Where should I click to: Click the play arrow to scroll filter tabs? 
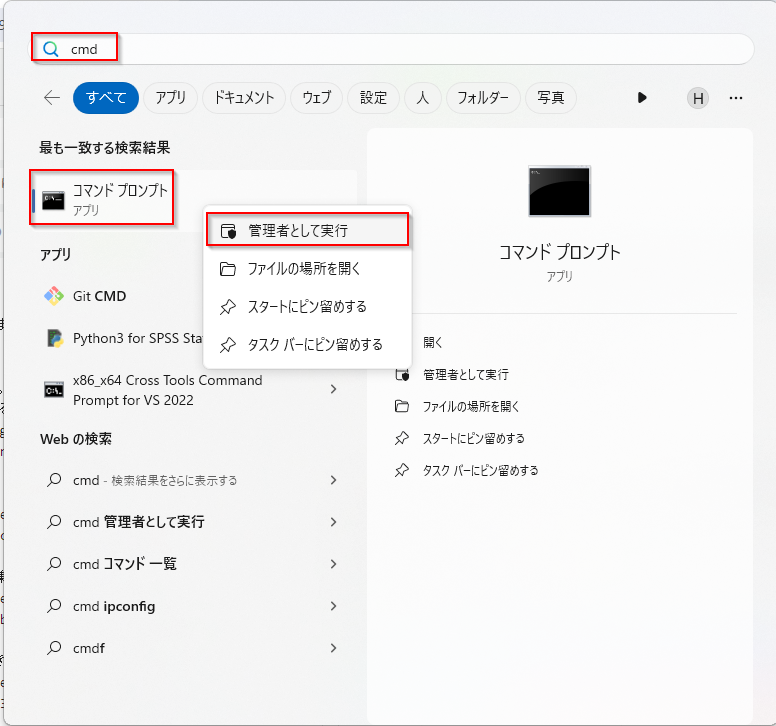click(642, 97)
